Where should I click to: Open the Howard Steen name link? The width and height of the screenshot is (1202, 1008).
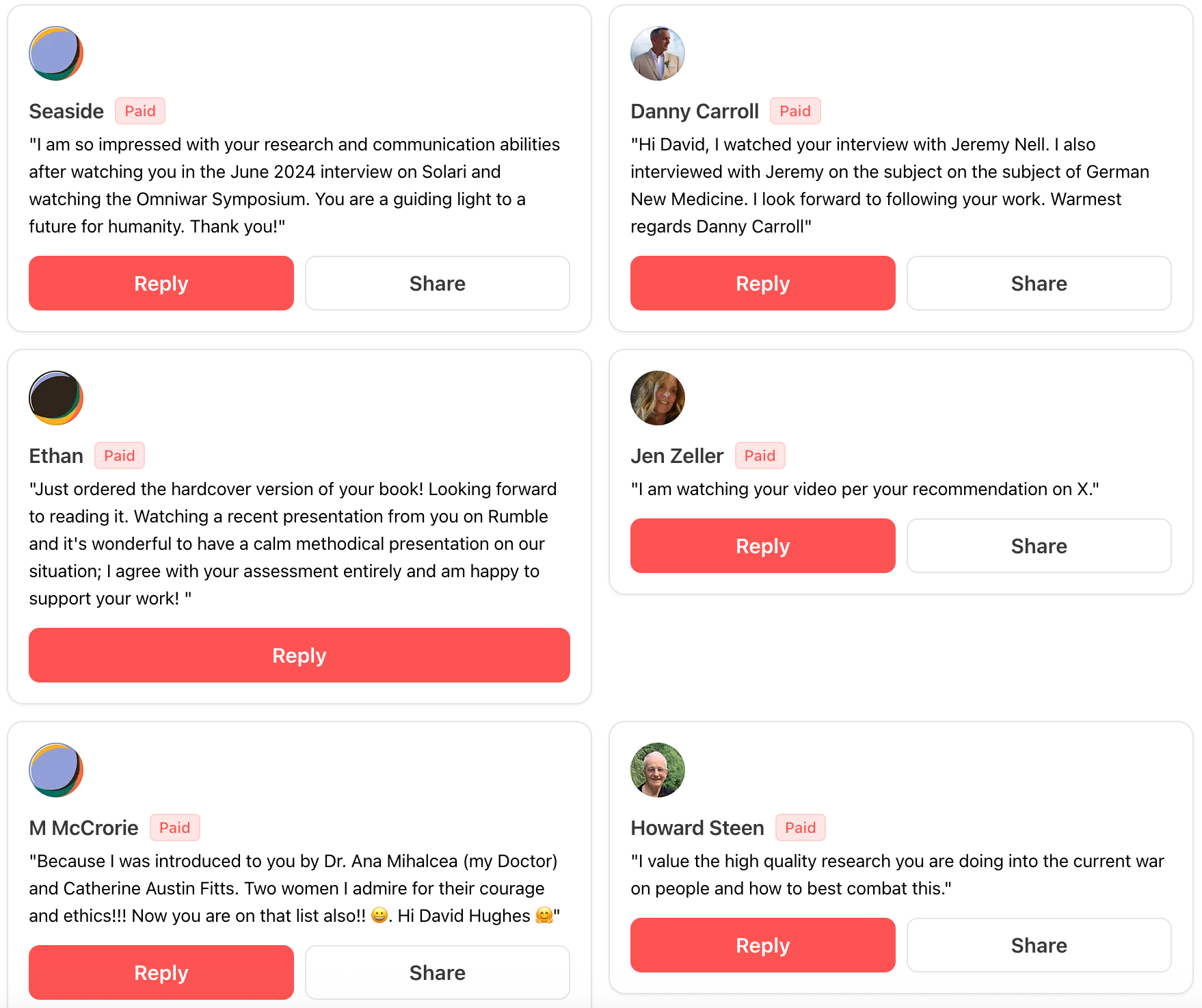[x=697, y=827]
